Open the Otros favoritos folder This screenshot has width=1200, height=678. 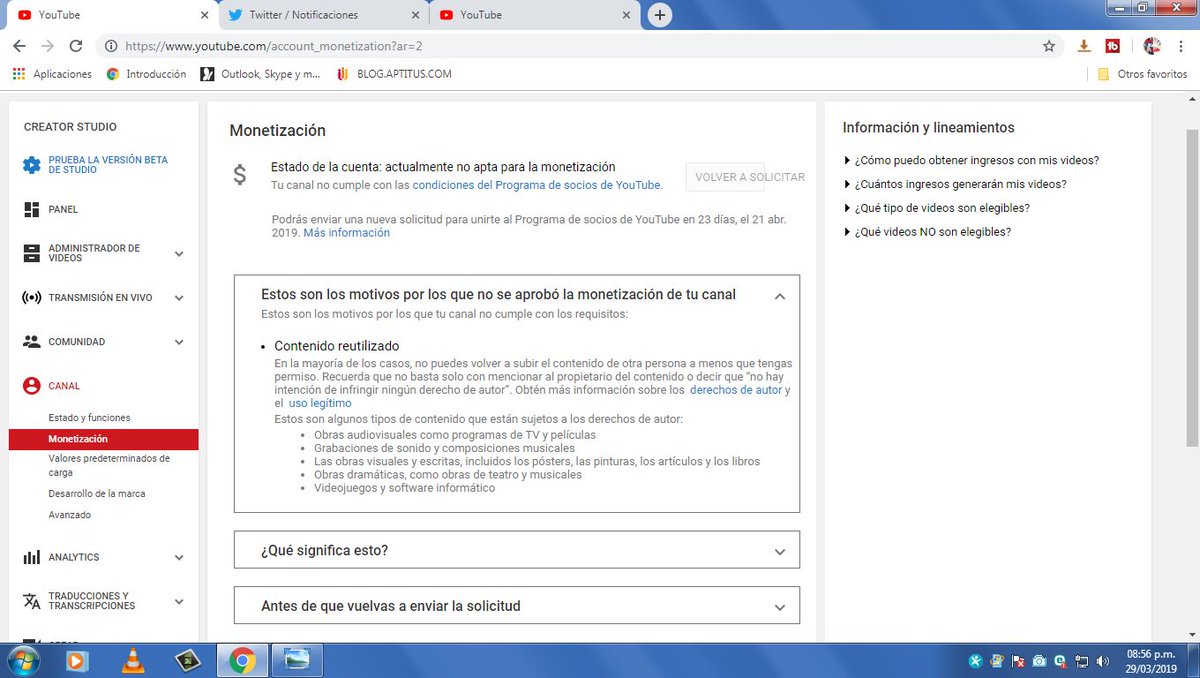coord(1142,74)
